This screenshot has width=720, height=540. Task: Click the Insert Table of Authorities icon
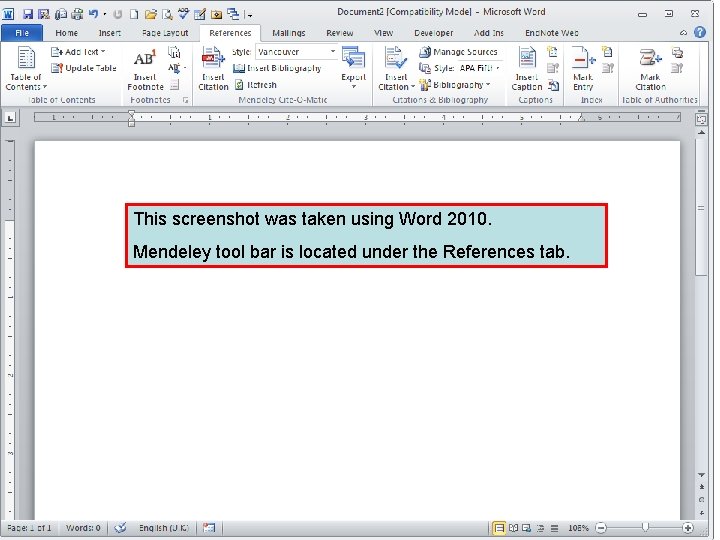tap(677, 51)
